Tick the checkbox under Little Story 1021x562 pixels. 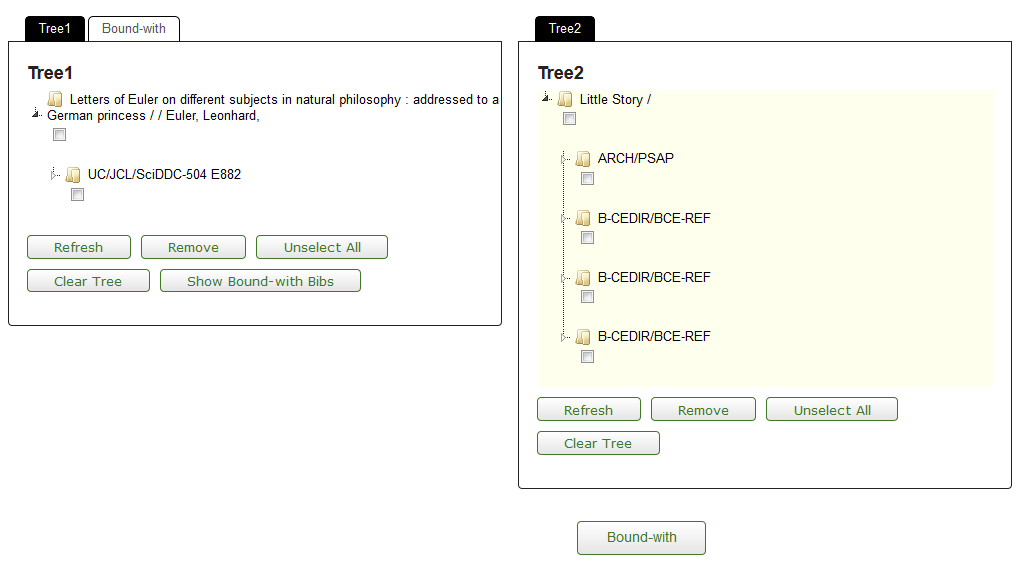pyautogui.click(x=569, y=119)
